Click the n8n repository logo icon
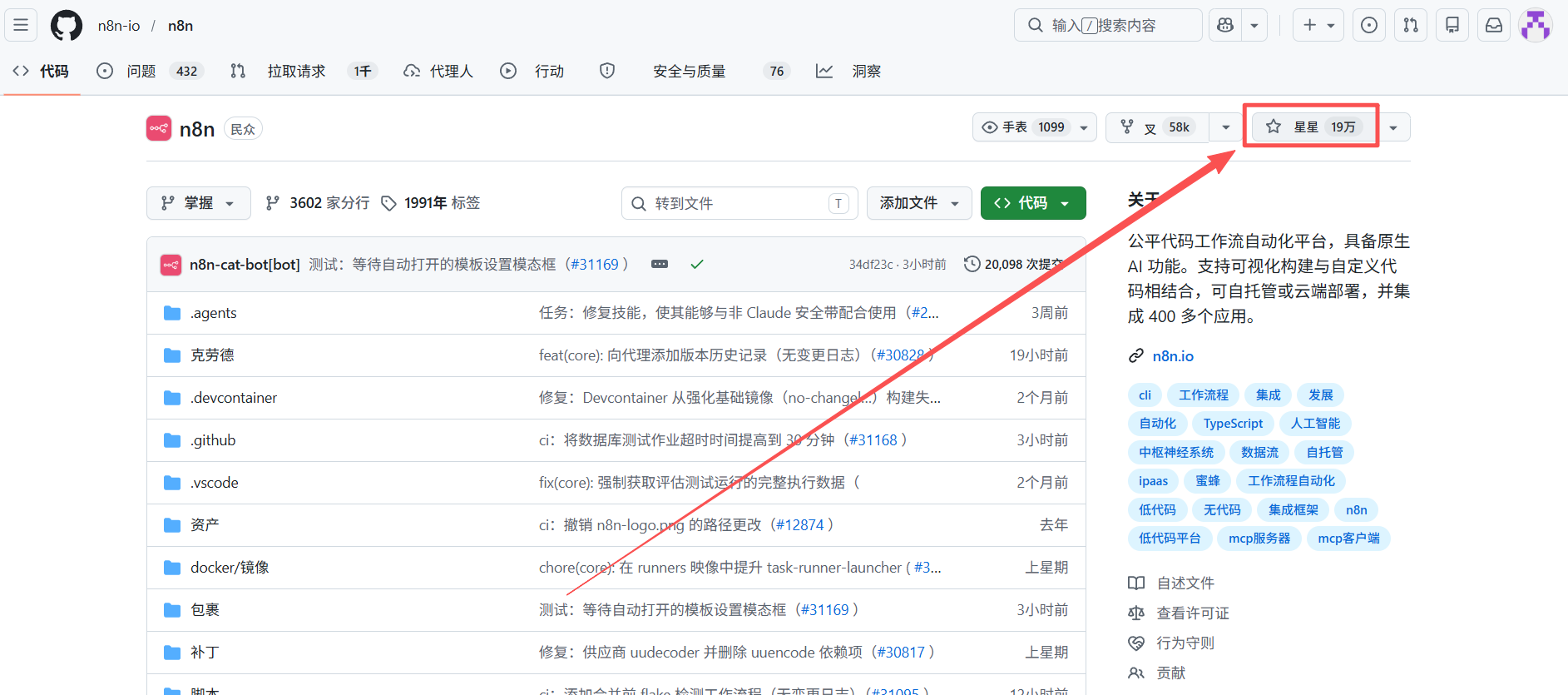The width and height of the screenshot is (1568, 695). pos(159,128)
